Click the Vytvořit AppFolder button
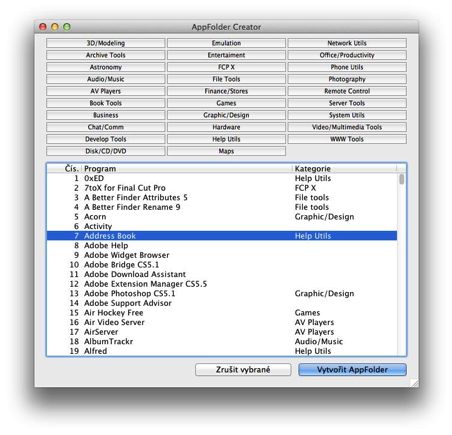Image resolution: width=452 pixels, height=435 pixels. point(352,369)
